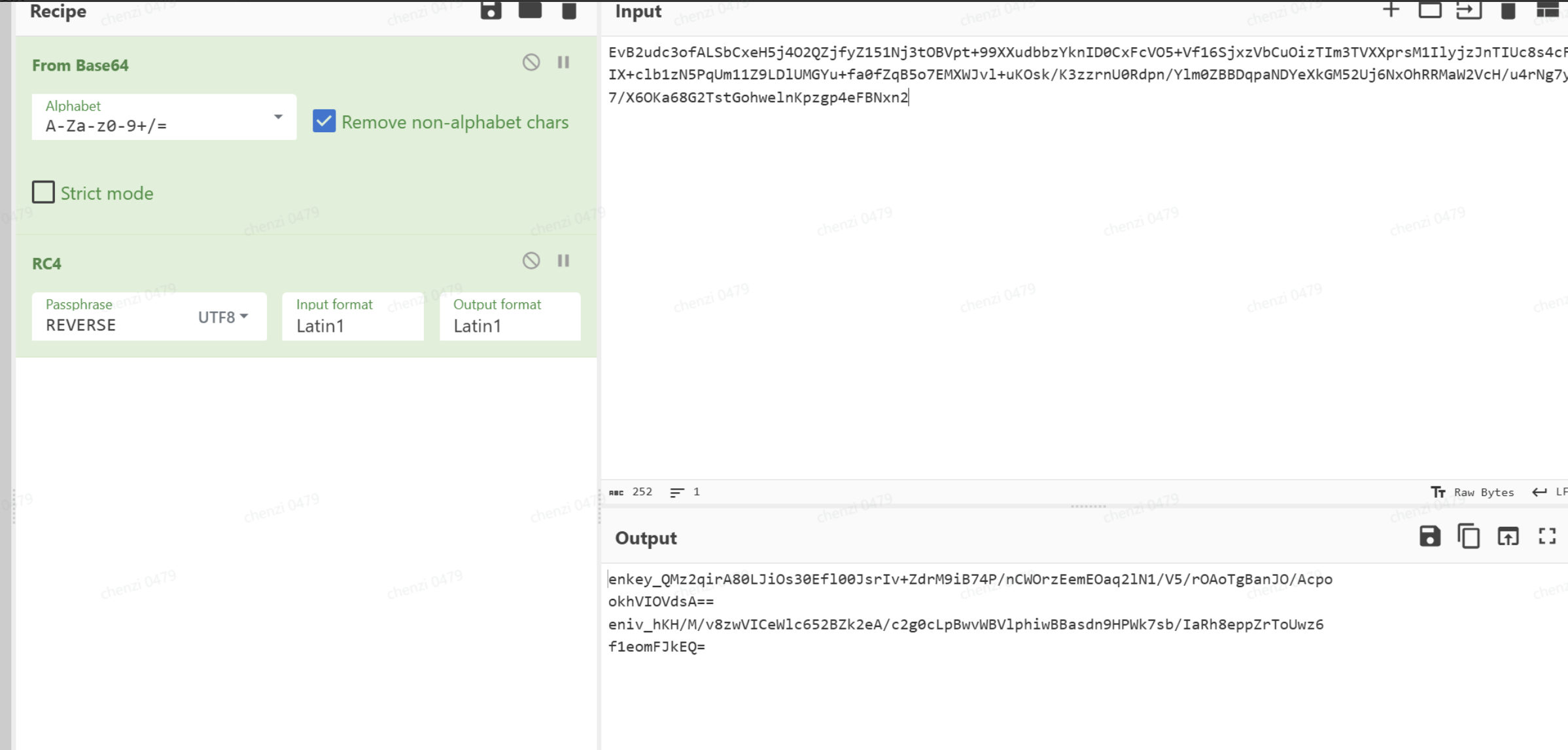This screenshot has width=1568, height=750.
Task: Uncheck Remove non-alphabet chars
Action: point(324,122)
